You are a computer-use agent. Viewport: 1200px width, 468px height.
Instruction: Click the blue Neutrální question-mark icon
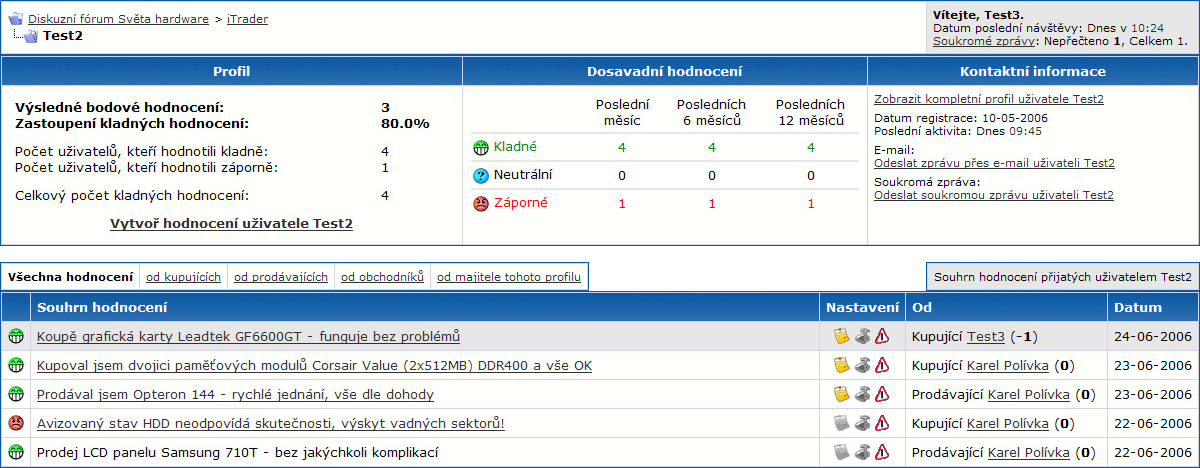(481, 176)
